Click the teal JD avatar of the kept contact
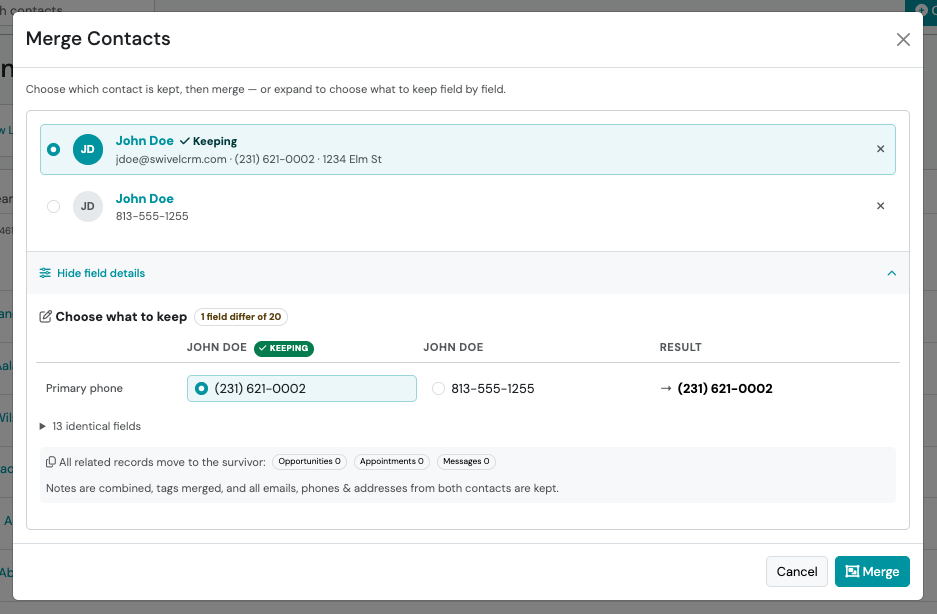 (x=88, y=149)
